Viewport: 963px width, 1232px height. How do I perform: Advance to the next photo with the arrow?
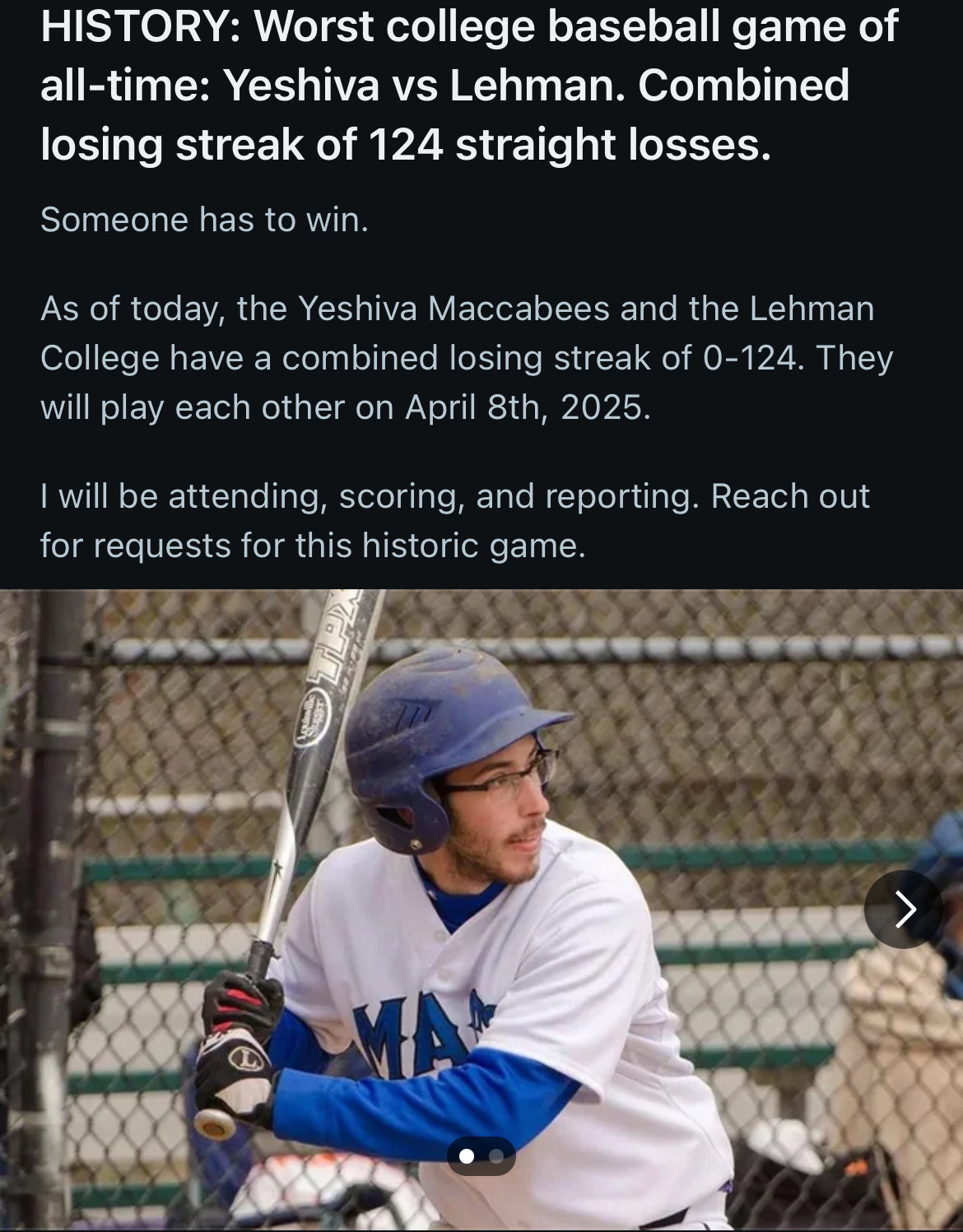tap(903, 909)
